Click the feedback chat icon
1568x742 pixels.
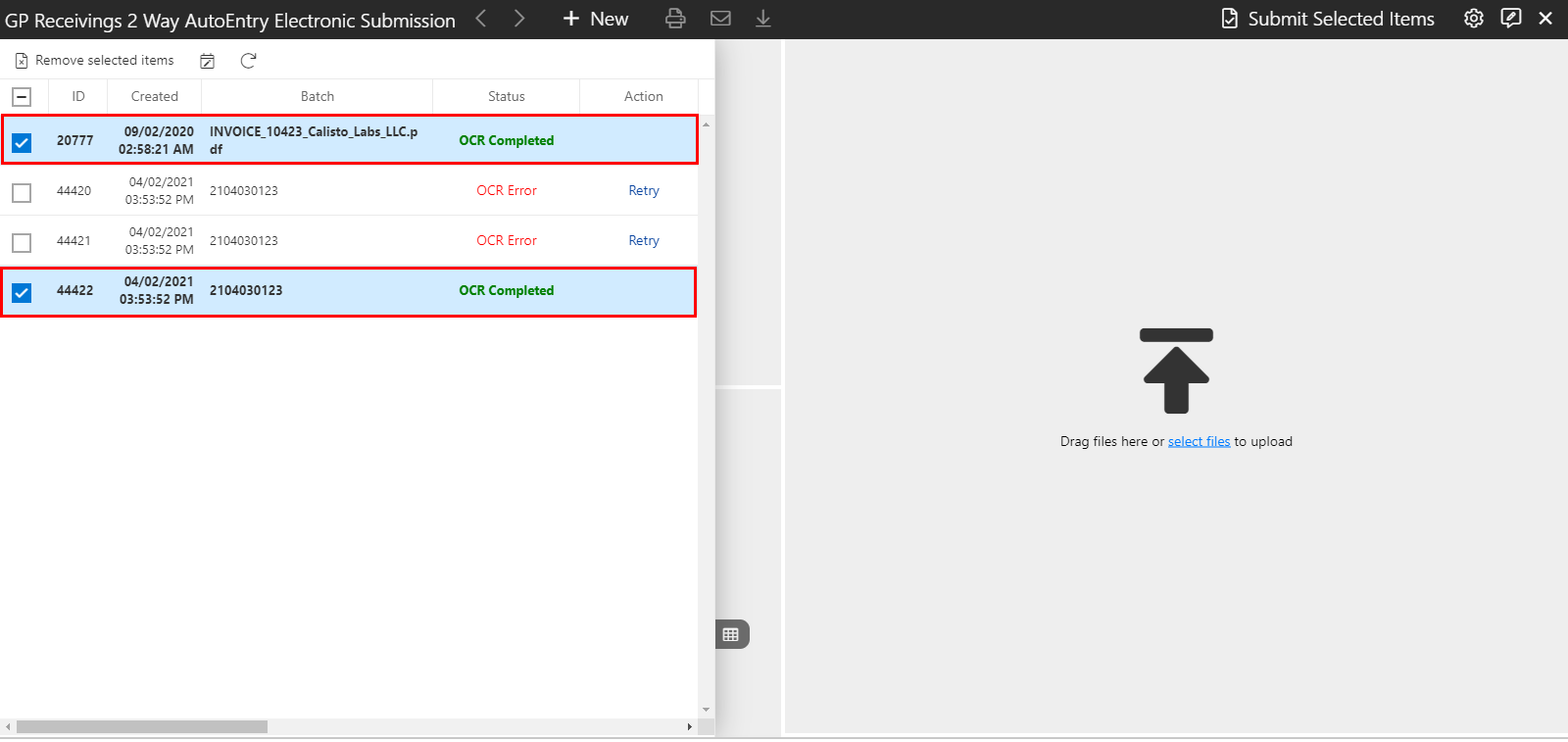1511,19
